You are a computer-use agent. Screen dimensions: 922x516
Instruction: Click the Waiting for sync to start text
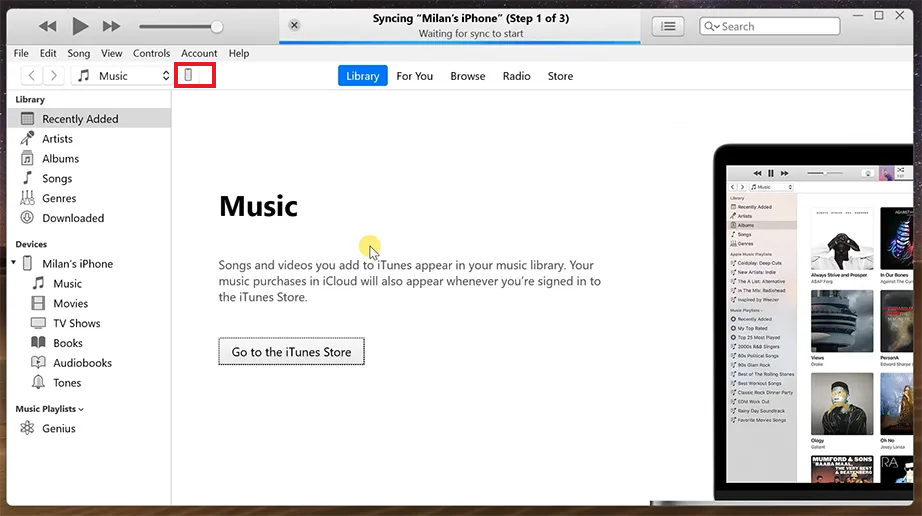click(471, 33)
